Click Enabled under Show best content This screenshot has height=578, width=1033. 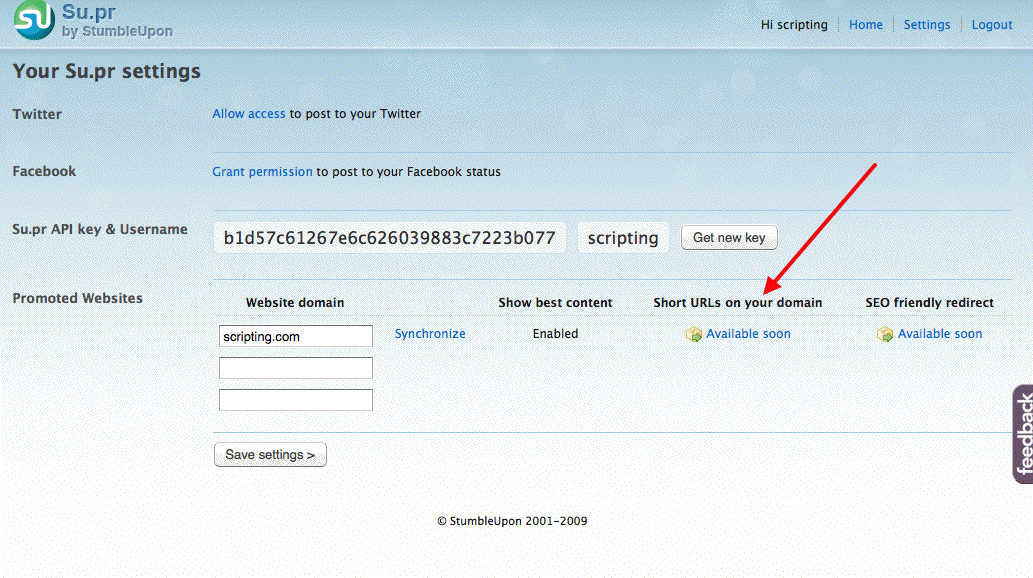[x=555, y=334]
